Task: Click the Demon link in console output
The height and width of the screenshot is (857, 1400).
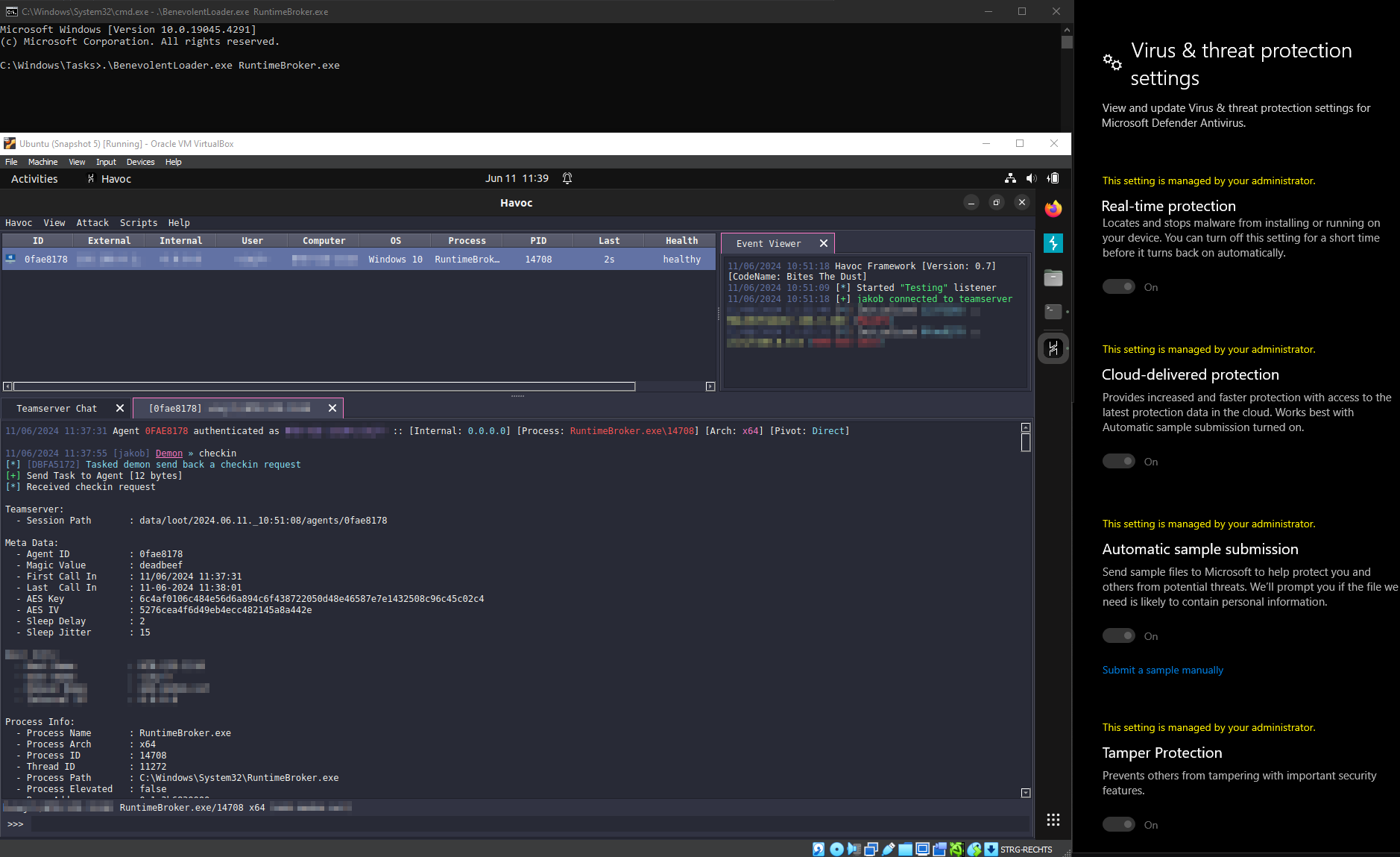Action: (169, 453)
